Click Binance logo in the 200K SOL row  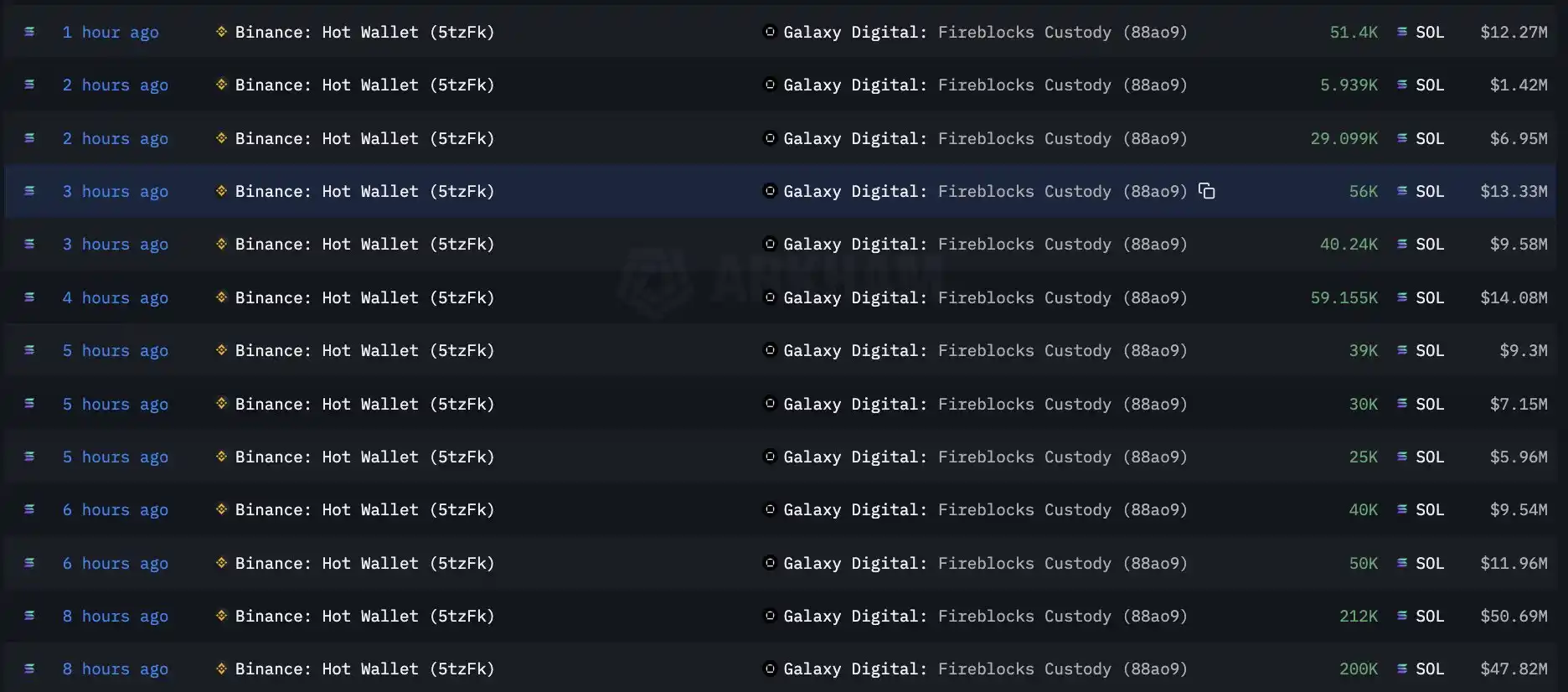click(221, 669)
